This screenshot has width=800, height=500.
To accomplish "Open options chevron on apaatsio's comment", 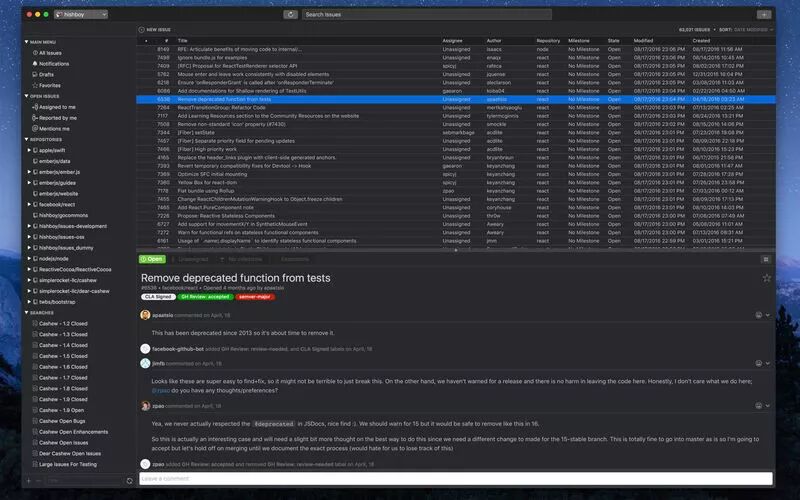I will [767, 315].
